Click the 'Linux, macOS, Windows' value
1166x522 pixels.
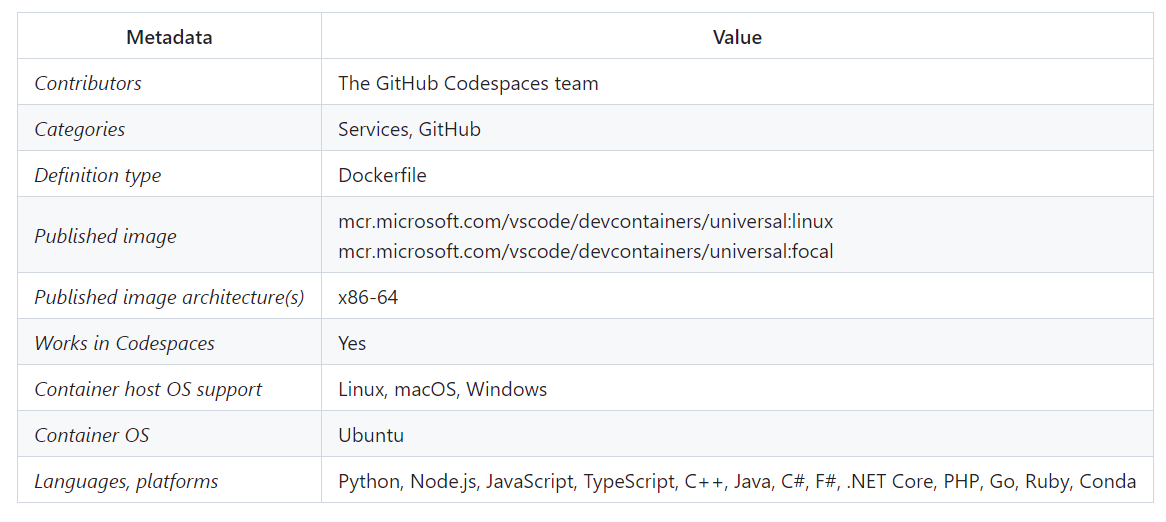442,390
